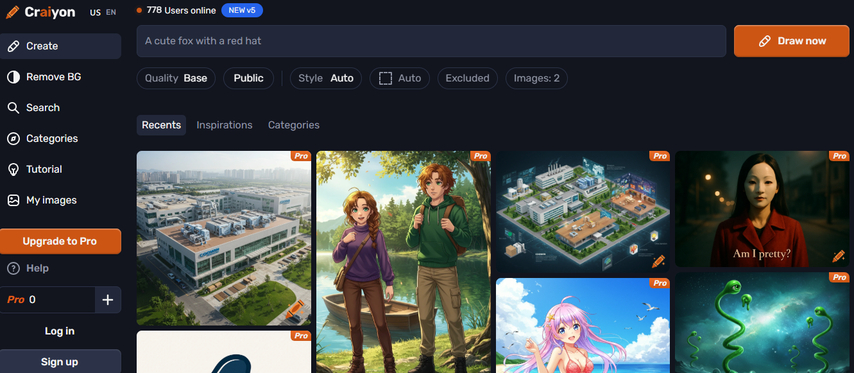Open My images gallery icon
854x373 pixels.
click(x=13, y=200)
